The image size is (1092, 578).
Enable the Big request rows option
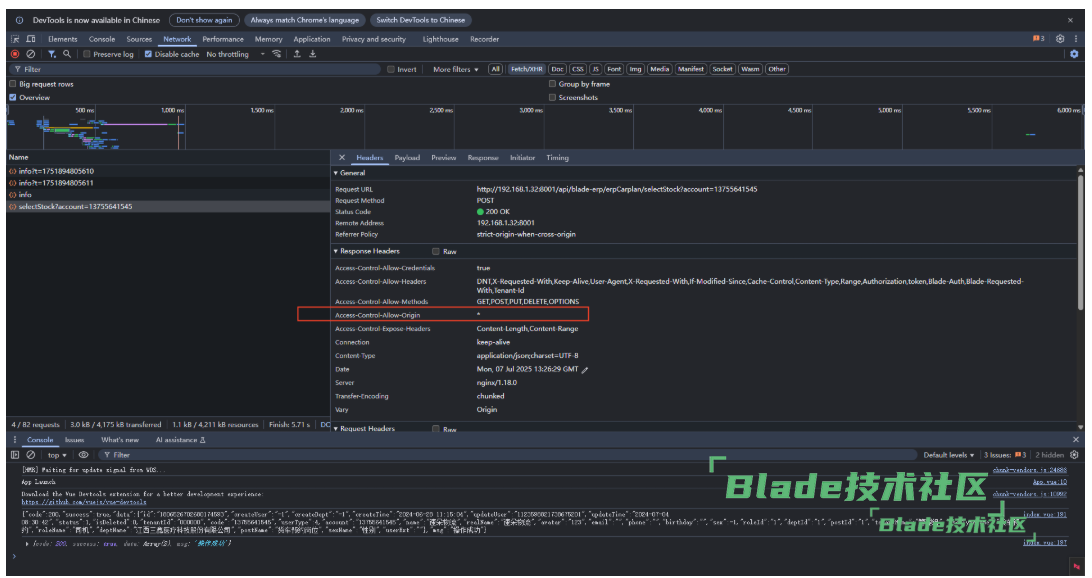point(13,84)
